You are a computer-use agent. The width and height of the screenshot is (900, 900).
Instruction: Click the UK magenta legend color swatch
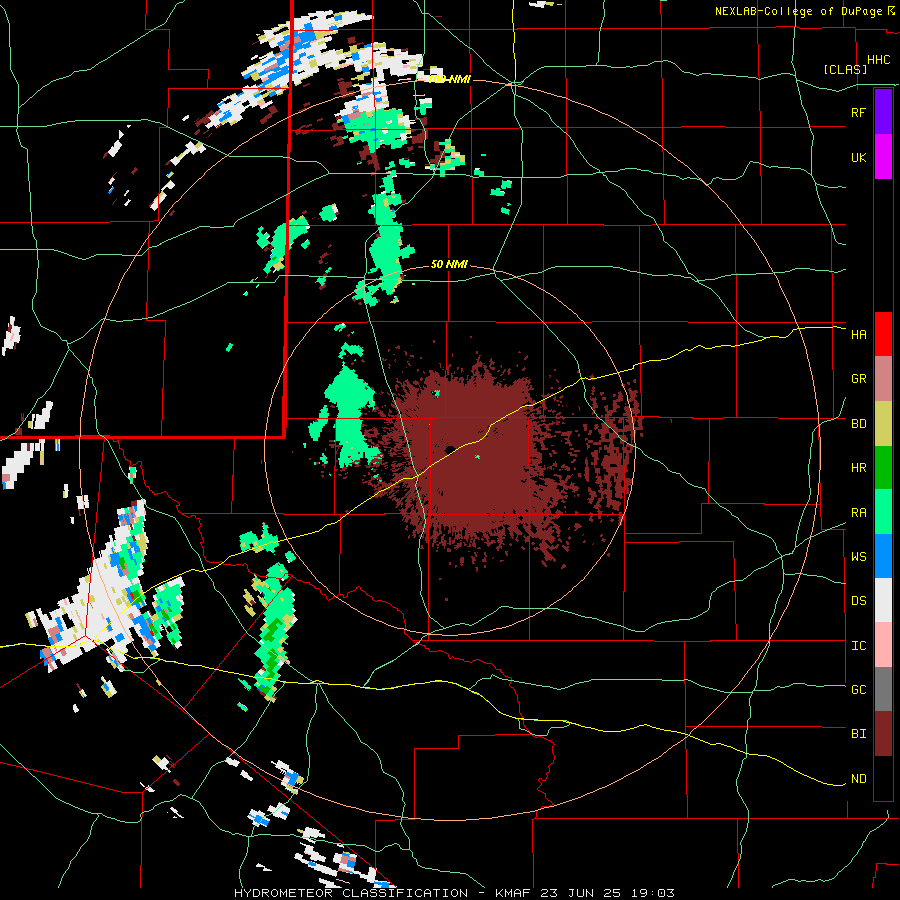point(883,157)
